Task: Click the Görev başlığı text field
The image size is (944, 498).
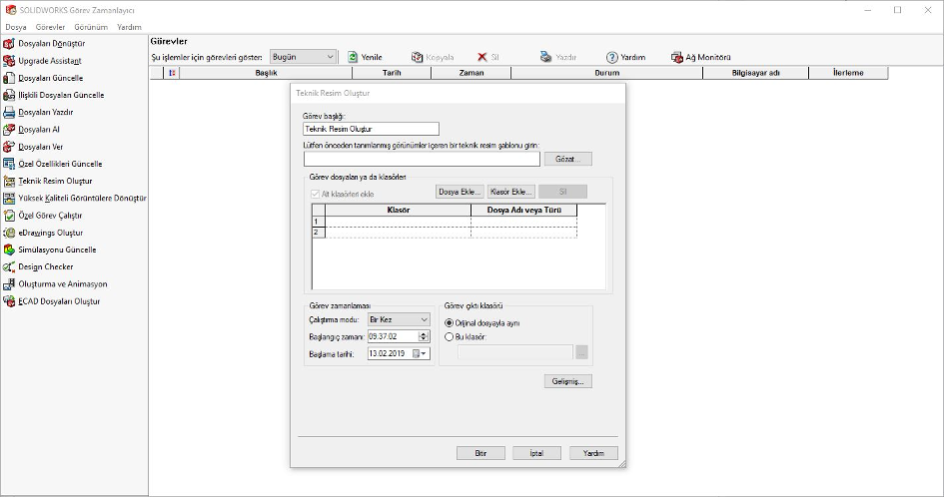Action: point(370,129)
